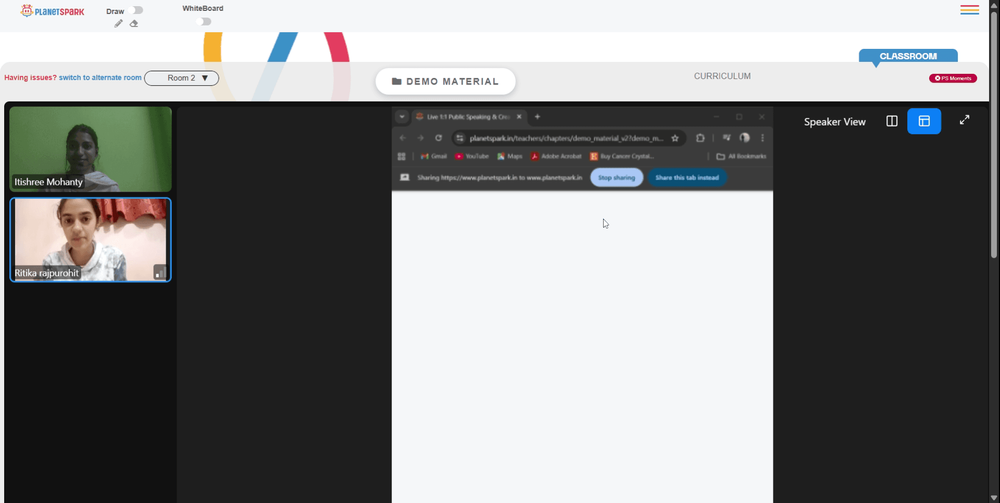This screenshot has width=1000, height=503.
Task: Click the planetspark.in address bar URL
Action: [566, 138]
